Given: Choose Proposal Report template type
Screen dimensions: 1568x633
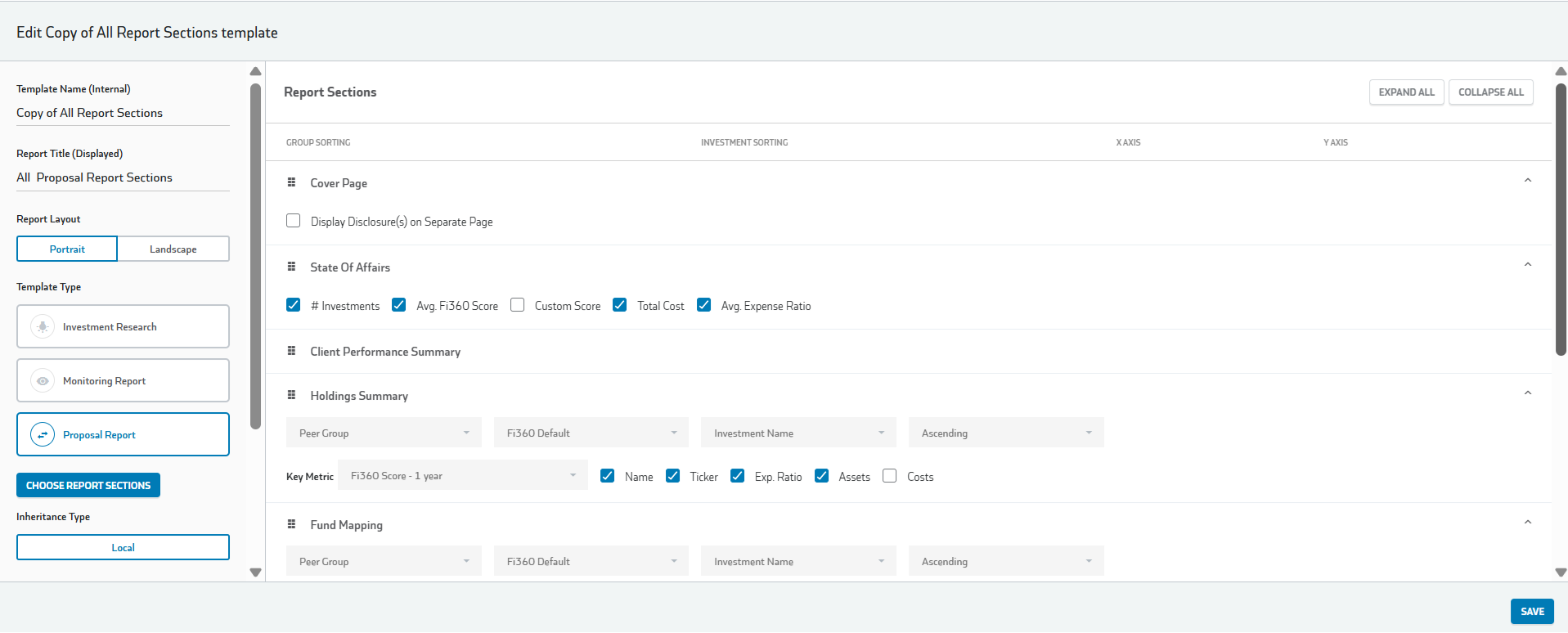Looking at the screenshot, I should tap(123, 434).
